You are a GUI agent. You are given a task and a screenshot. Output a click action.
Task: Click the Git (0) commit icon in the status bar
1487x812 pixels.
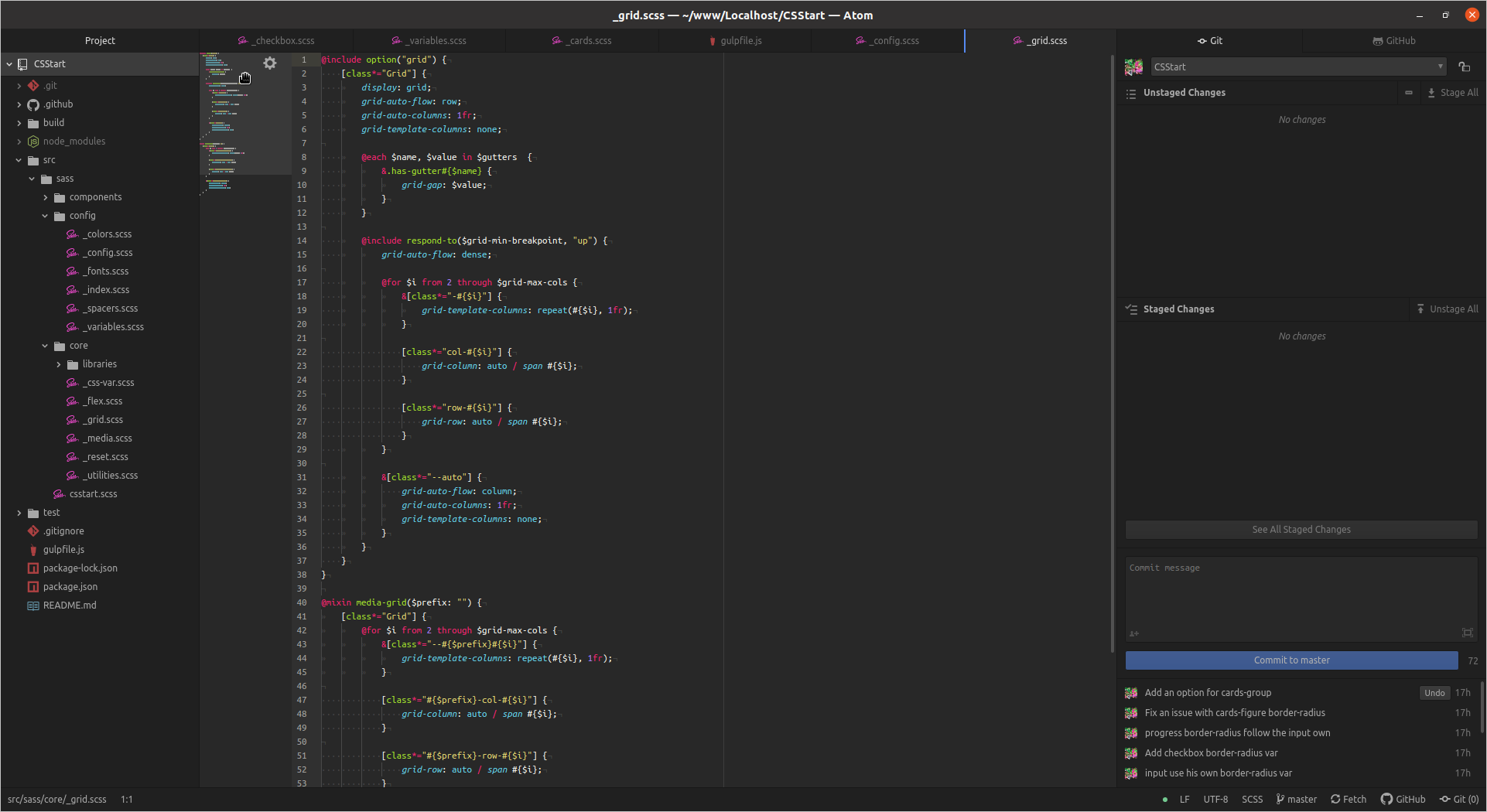coord(1444,799)
